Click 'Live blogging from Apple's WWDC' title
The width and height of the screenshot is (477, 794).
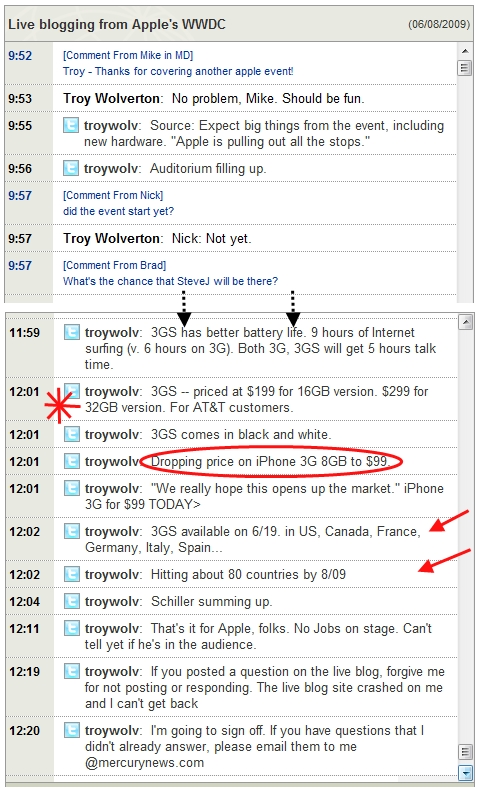tap(117, 24)
